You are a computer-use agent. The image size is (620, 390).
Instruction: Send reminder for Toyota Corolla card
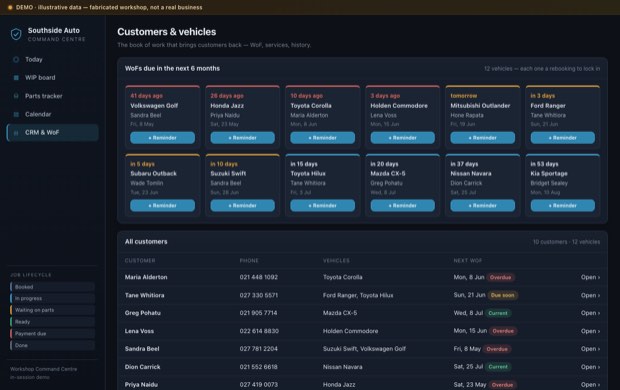click(x=323, y=138)
